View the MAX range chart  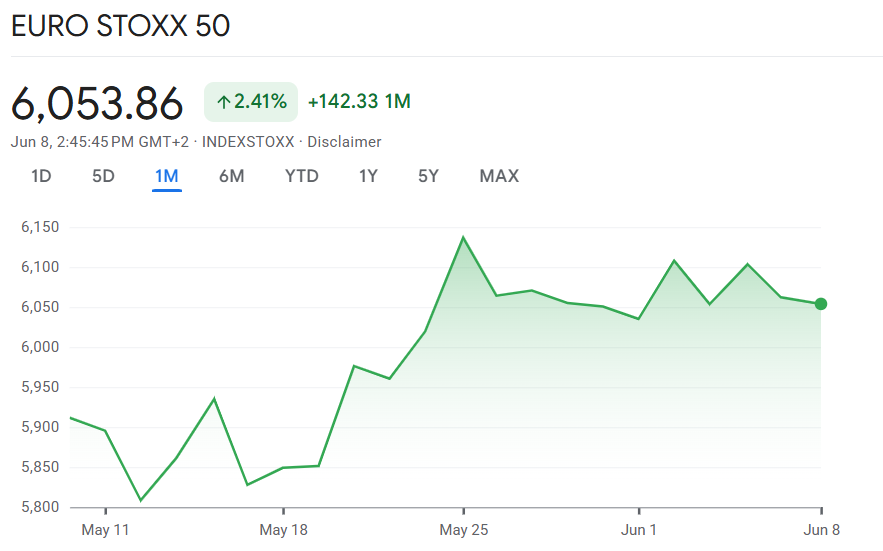[x=499, y=176]
